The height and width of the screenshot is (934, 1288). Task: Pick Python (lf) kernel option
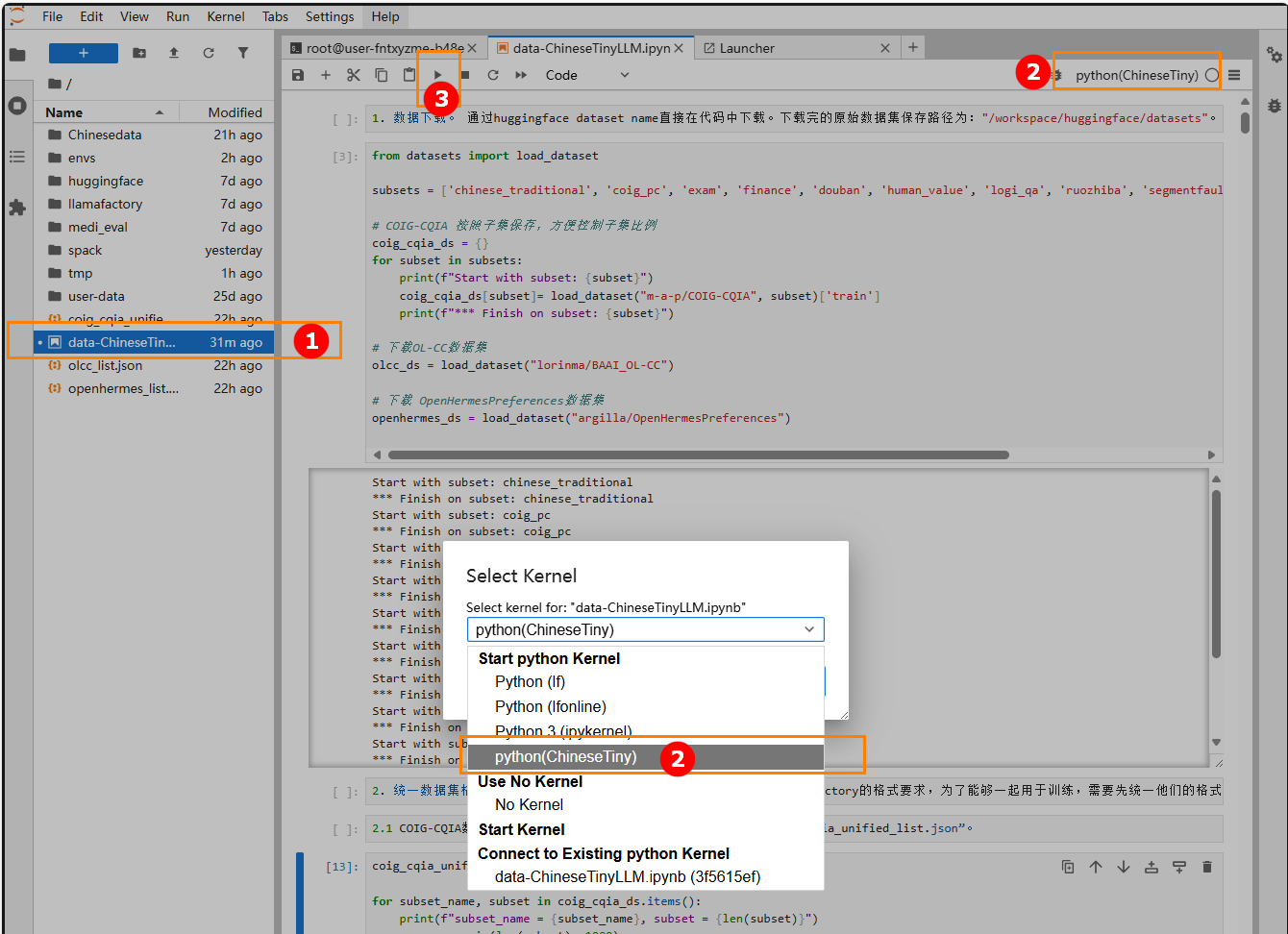530,682
